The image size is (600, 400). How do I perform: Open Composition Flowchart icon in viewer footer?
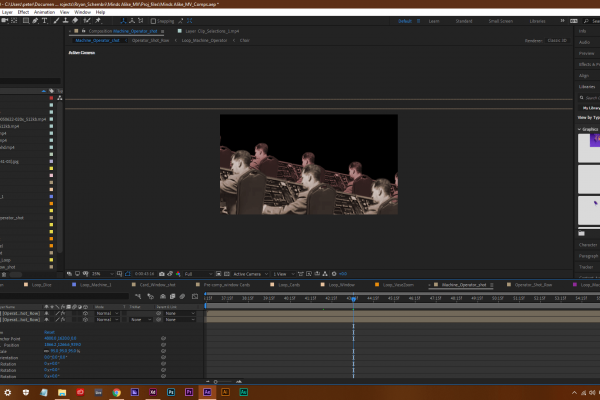point(325,274)
